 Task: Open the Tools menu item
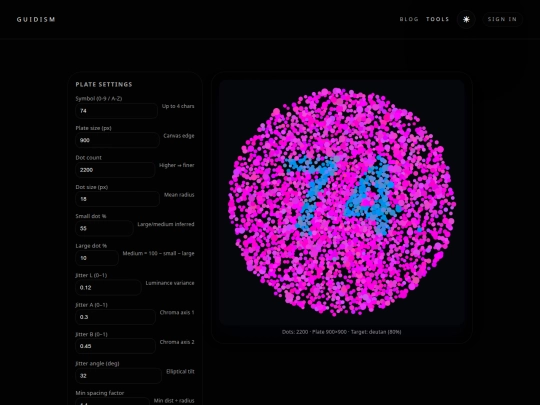tap(437, 19)
